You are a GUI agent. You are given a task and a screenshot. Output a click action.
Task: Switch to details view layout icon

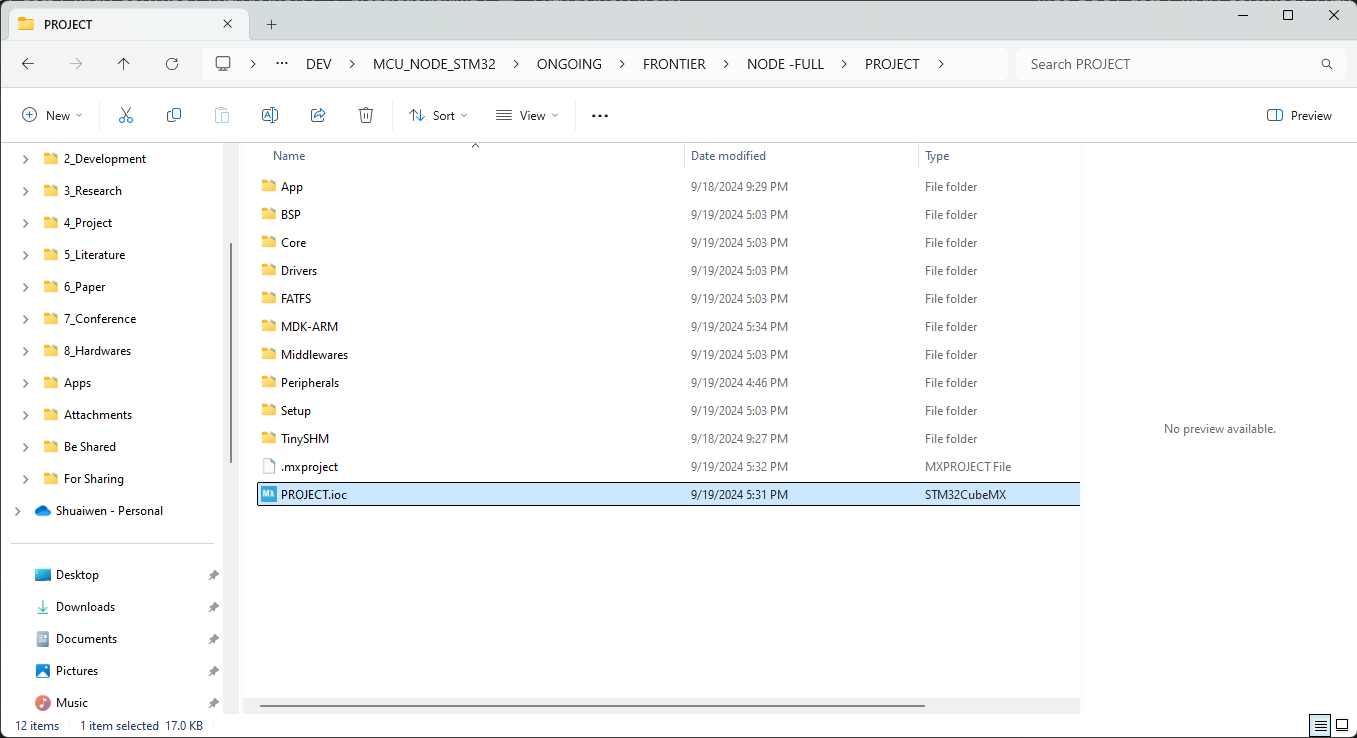pyautogui.click(x=1320, y=725)
